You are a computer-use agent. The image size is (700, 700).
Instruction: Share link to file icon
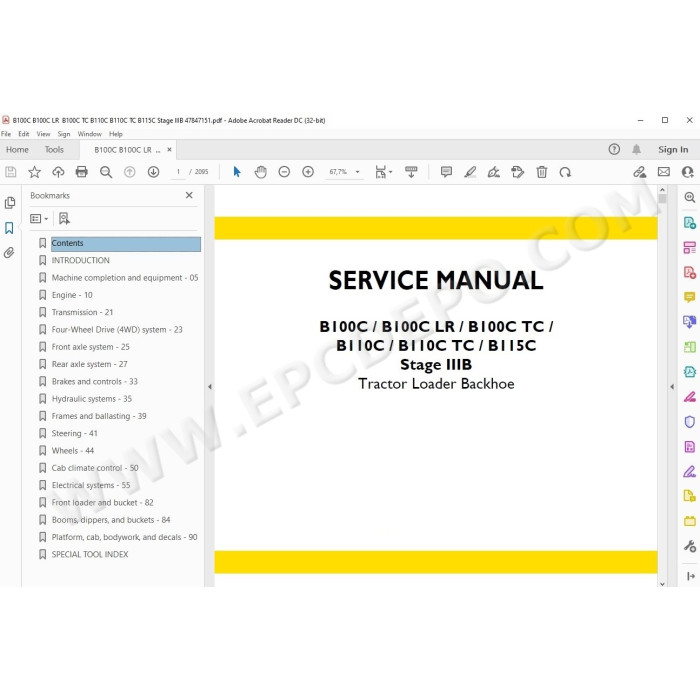[640, 172]
